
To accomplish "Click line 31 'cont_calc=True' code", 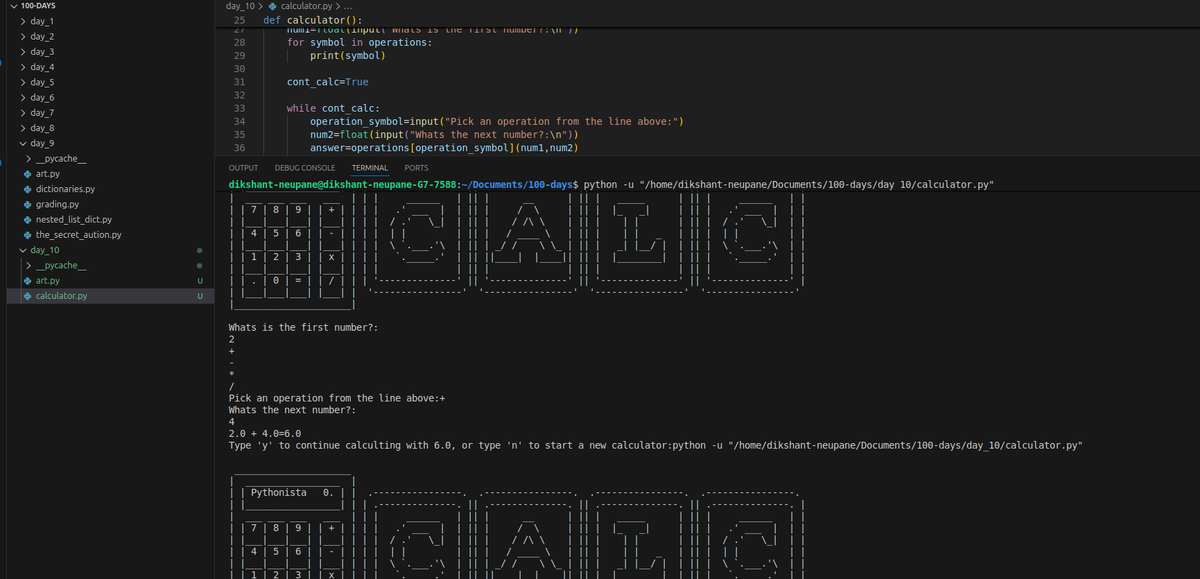I will (x=327, y=82).
